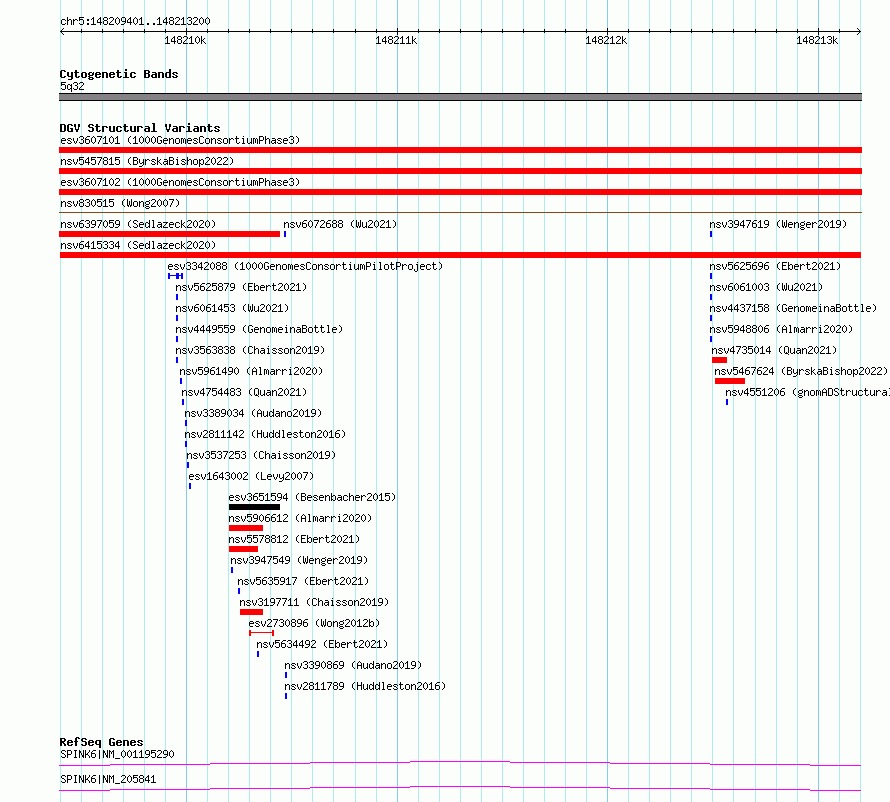Screen dimensions: 890x802
Task: Click nsv3563838 (Chaisson2019) label
Action: 250,350
